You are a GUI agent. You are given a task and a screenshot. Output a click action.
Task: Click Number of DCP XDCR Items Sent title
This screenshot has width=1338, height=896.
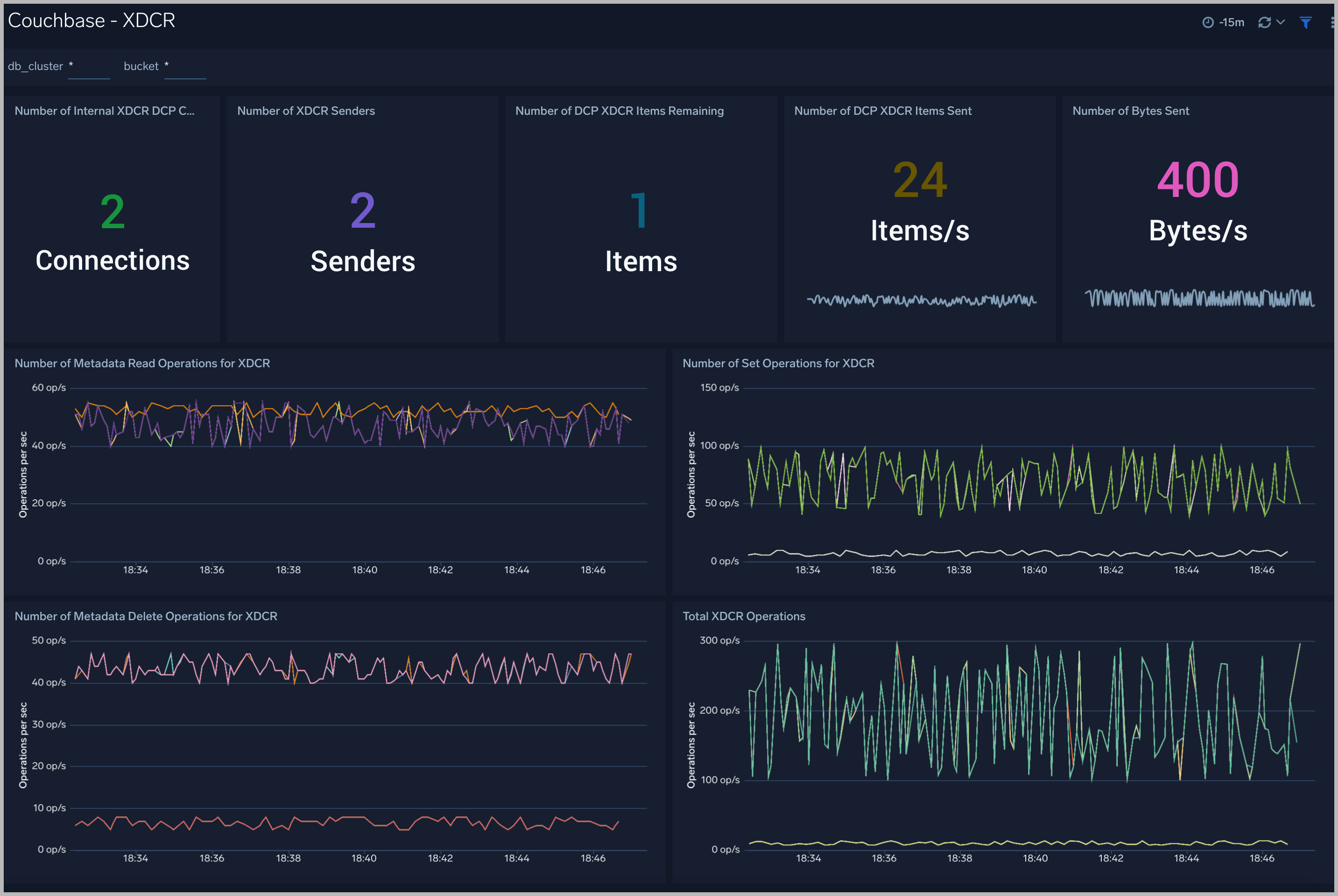click(x=882, y=111)
